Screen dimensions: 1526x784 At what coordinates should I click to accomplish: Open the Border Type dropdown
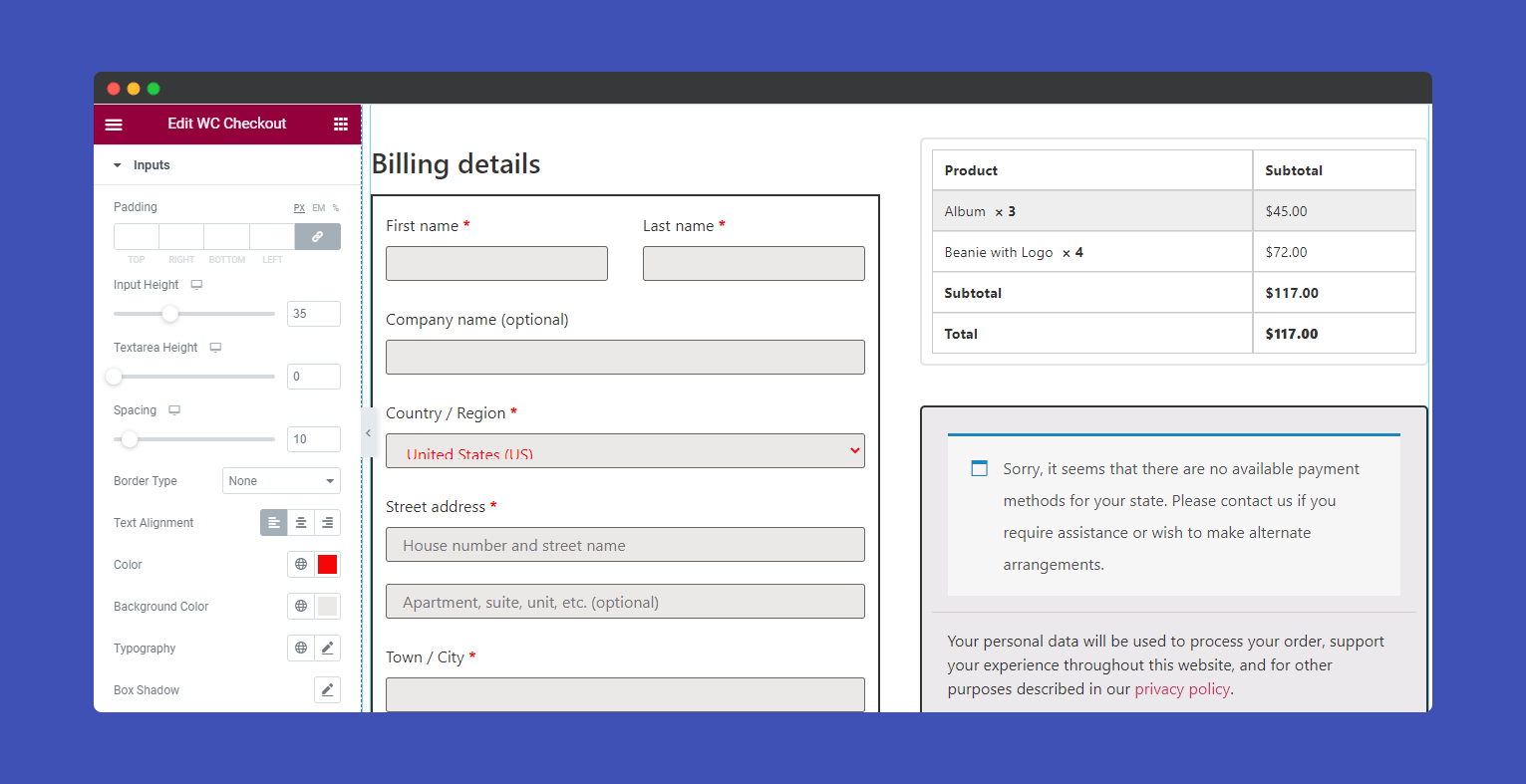coord(281,481)
